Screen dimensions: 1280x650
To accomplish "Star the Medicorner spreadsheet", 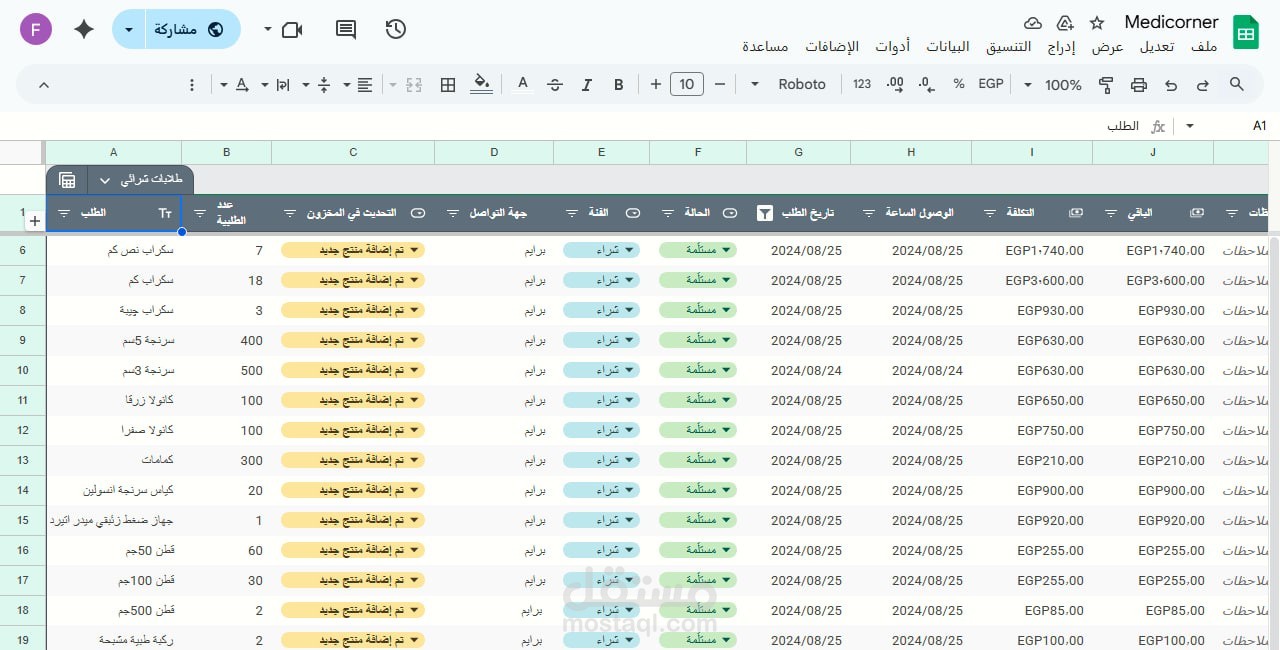I will click(x=1096, y=22).
